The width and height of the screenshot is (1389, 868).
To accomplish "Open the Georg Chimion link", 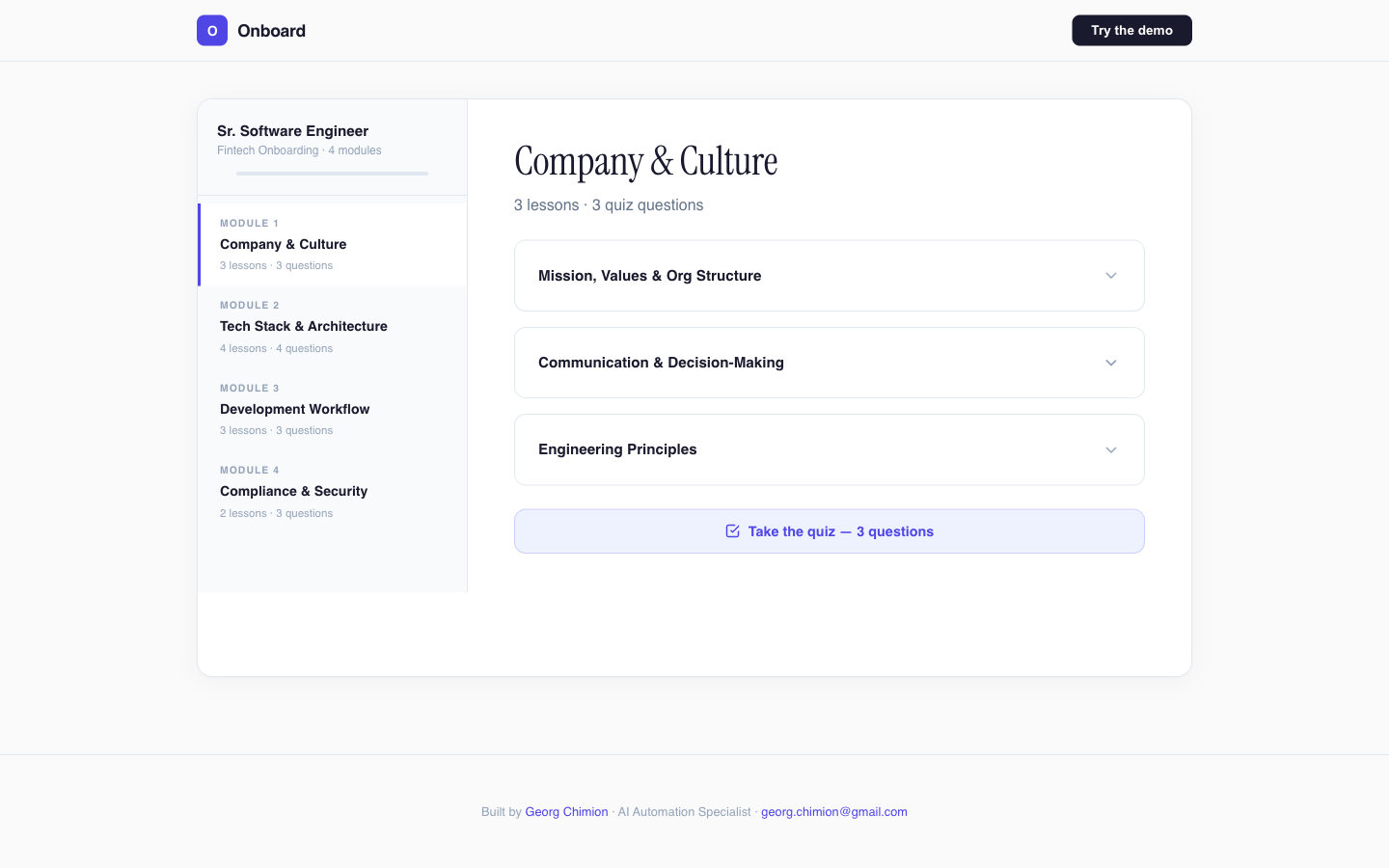I will coord(566,812).
